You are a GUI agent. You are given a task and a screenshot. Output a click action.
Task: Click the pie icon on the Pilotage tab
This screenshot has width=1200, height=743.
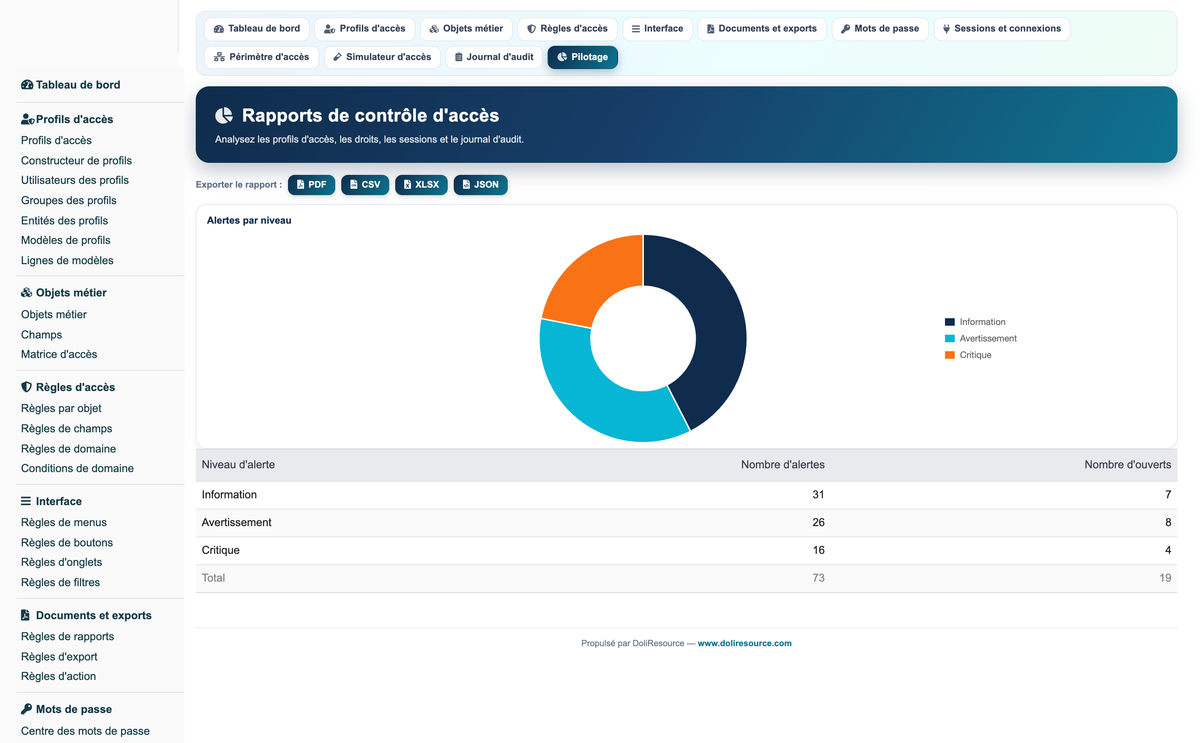(x=562, y=57)
